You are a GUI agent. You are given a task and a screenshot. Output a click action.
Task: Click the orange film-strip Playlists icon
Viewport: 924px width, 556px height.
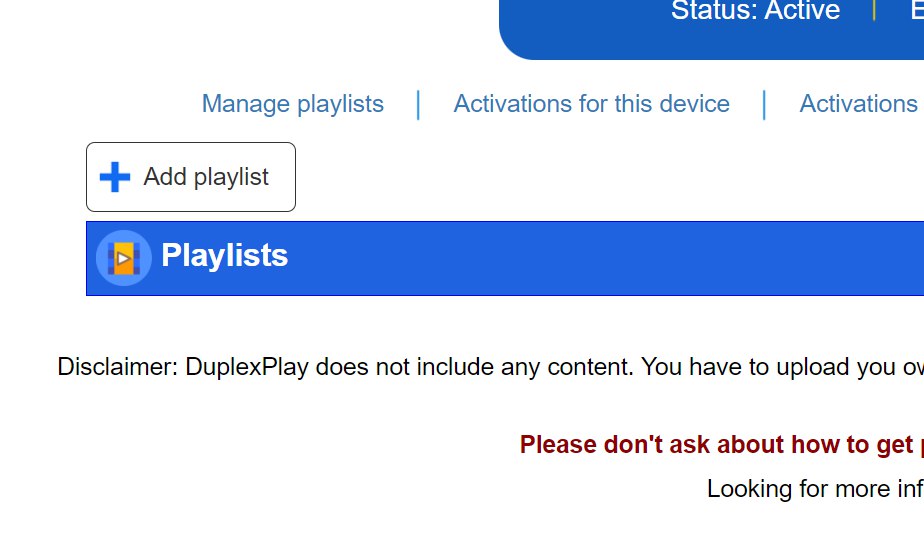[124, 258]
